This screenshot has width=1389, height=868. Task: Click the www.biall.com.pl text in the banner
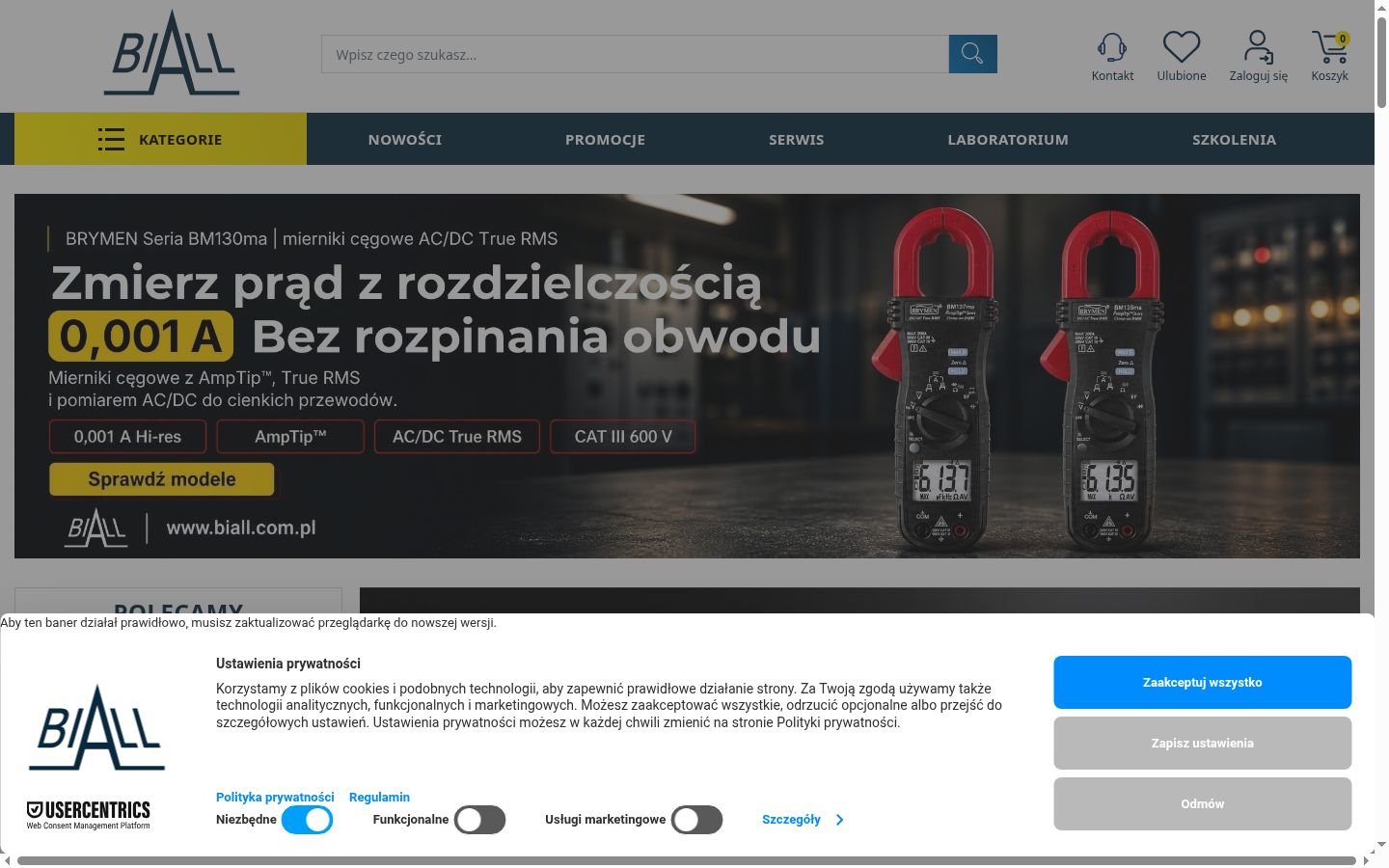click(x=241, y=528)
